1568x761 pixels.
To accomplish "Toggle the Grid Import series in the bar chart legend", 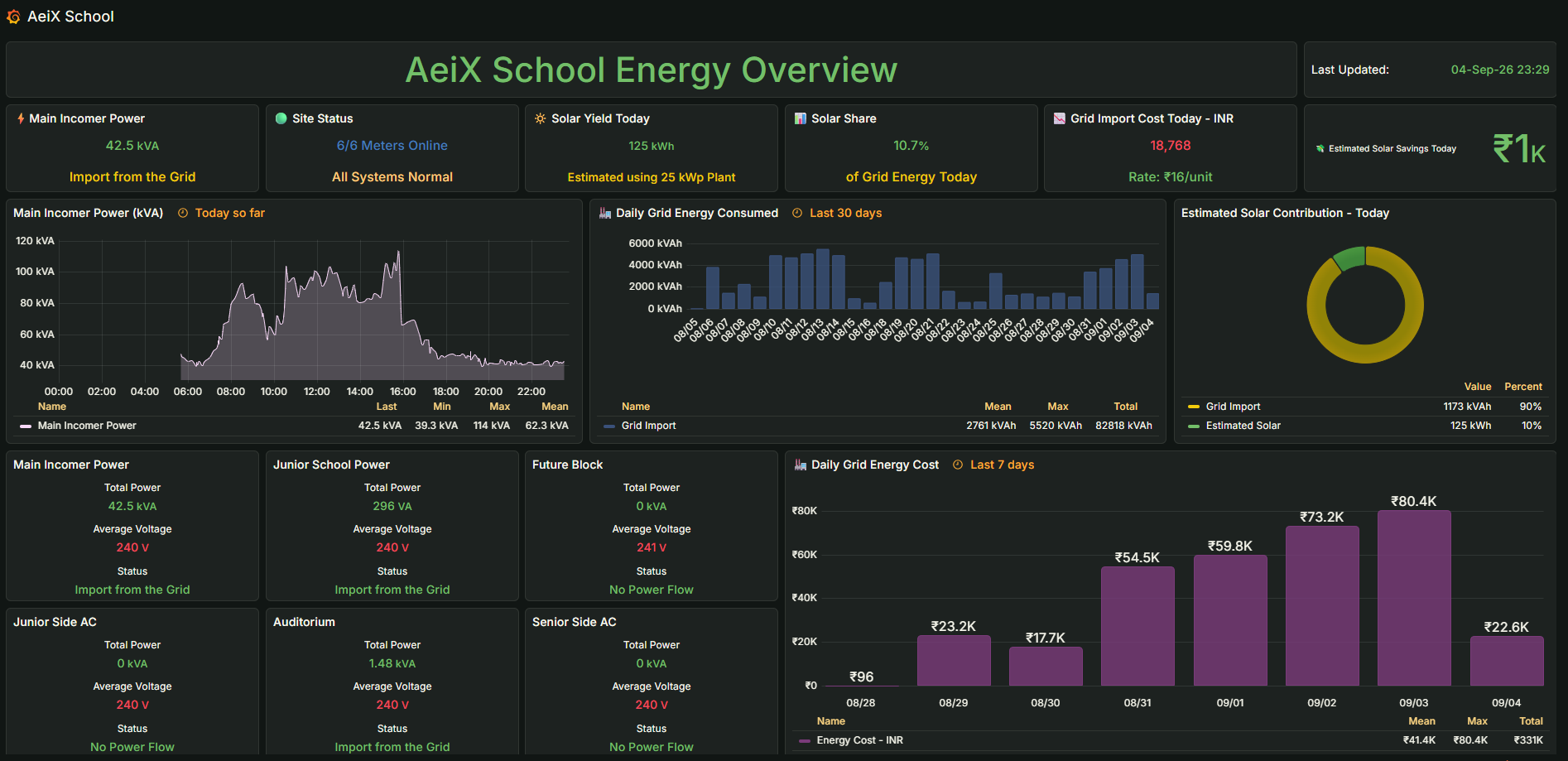I will 648,426.
